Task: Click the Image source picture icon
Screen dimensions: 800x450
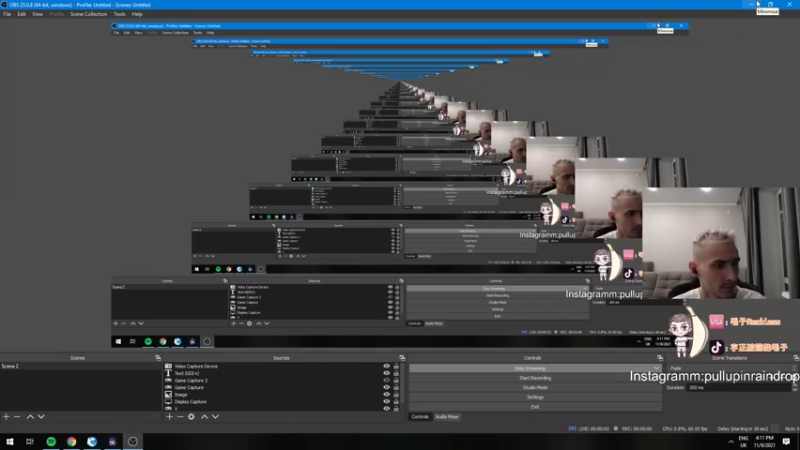Action: pos(168,395)
